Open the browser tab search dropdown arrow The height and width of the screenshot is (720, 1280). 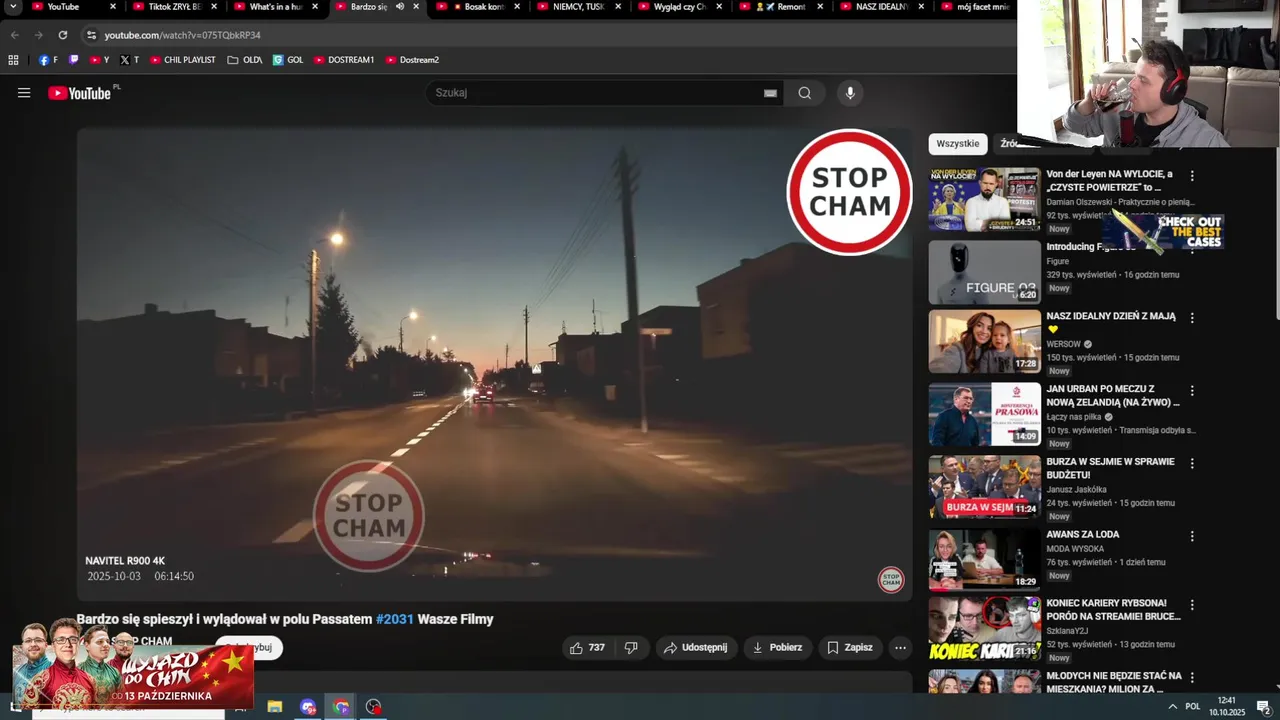13,7
